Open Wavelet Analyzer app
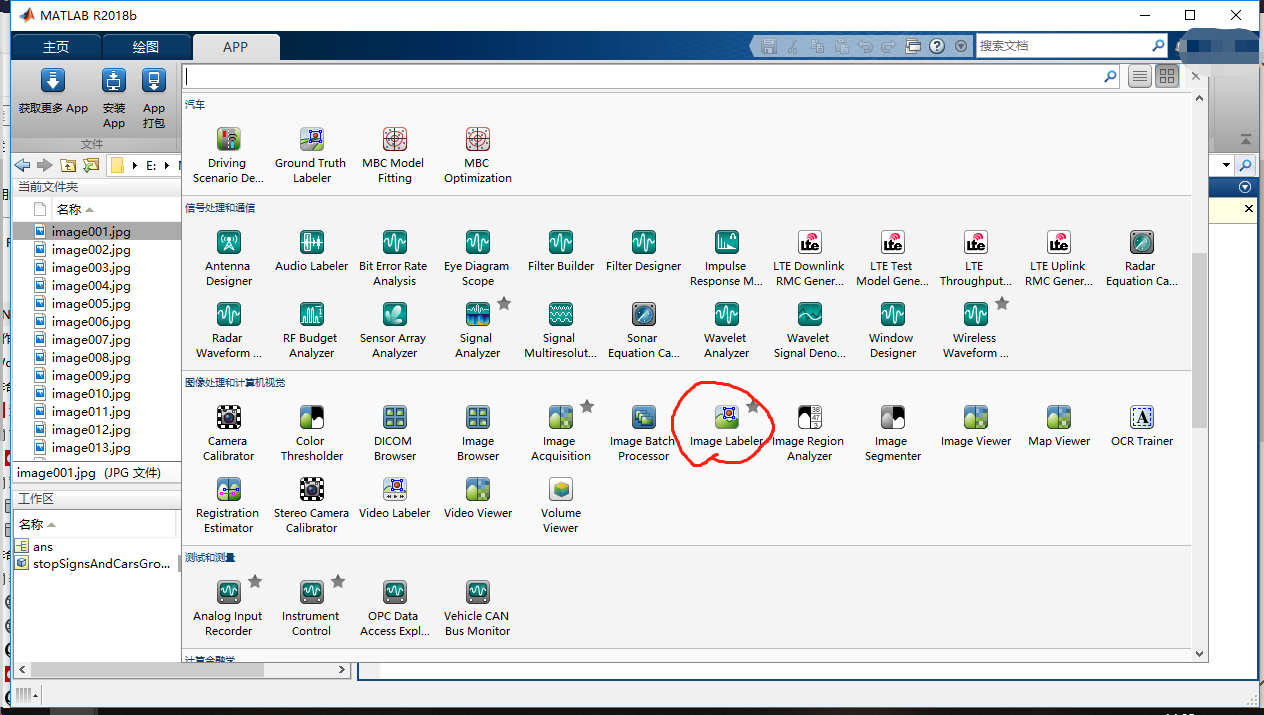The width and height of the screenshot is (1264, 715). [x=726, y=330]
